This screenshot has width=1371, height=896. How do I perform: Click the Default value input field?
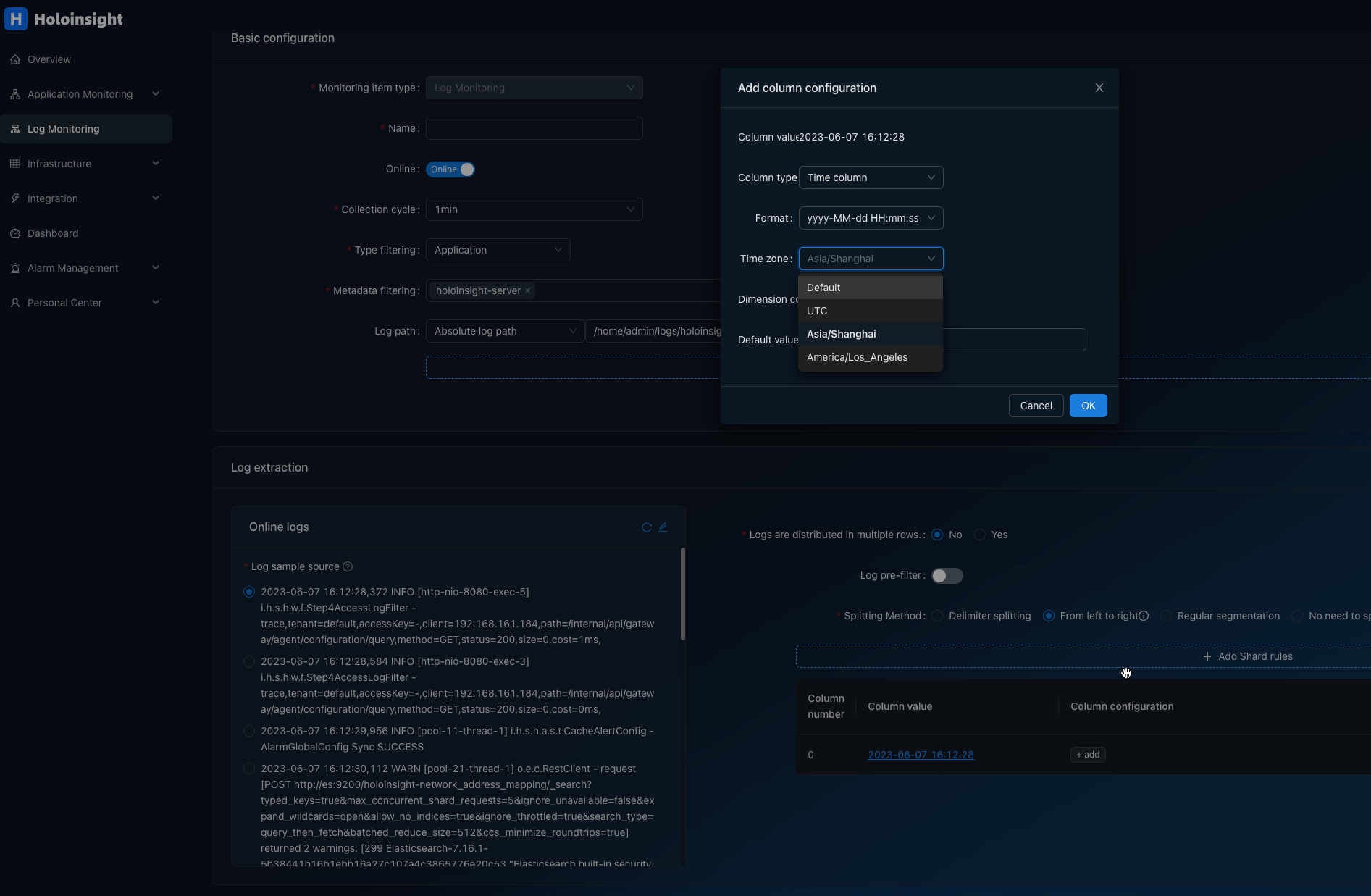pos(1014,340)
